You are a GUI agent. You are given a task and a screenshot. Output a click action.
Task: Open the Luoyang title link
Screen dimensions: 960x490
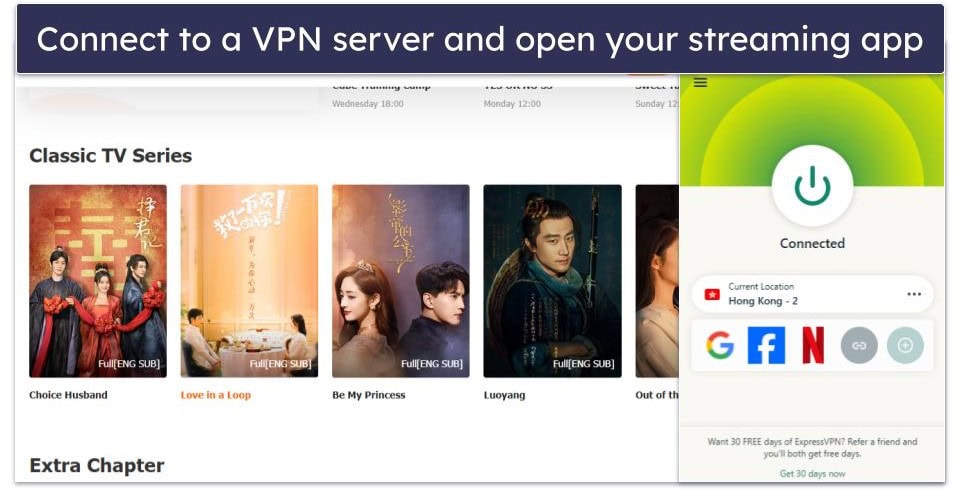(x=504, y=395)
